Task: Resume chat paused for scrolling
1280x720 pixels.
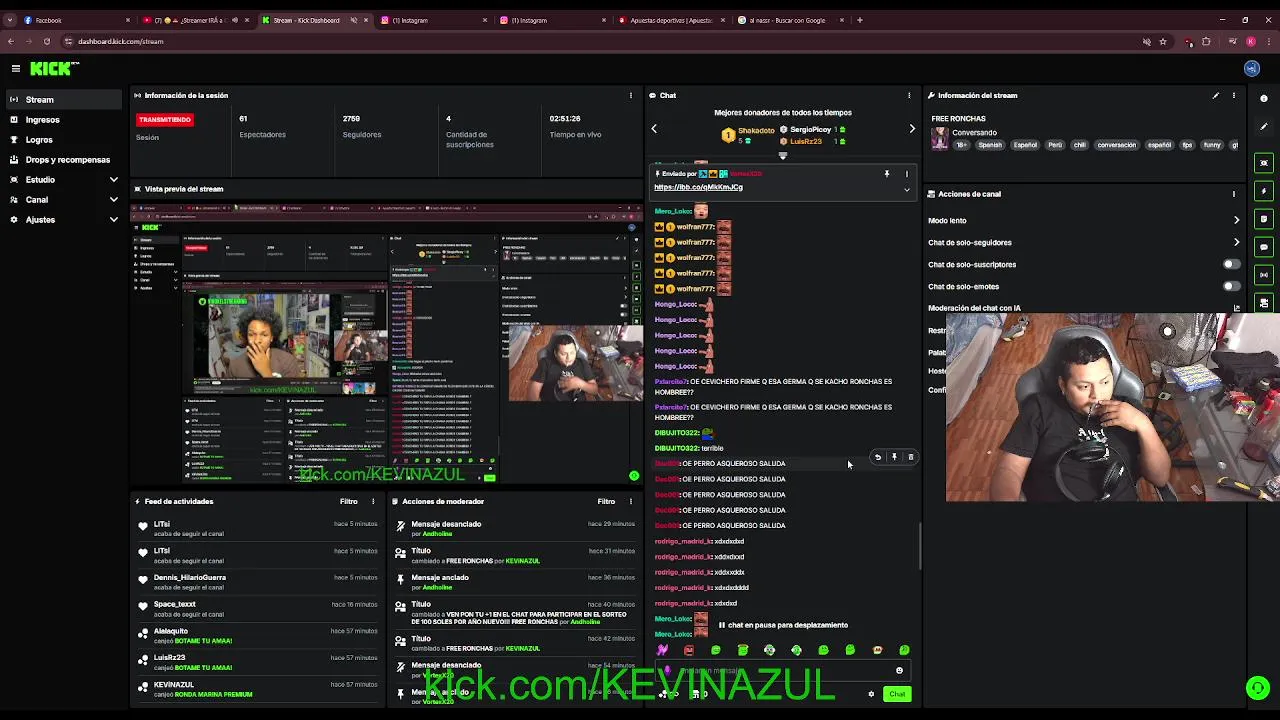Action: pos(782,625)
